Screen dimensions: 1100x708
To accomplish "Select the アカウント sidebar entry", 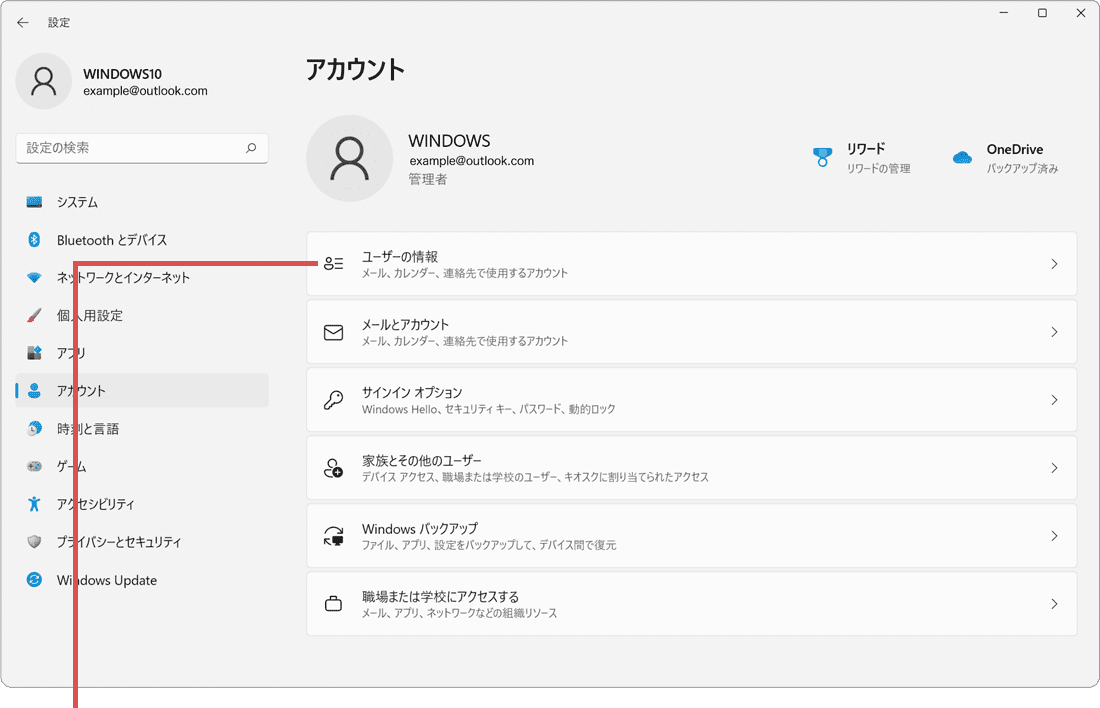I will 87,391.
